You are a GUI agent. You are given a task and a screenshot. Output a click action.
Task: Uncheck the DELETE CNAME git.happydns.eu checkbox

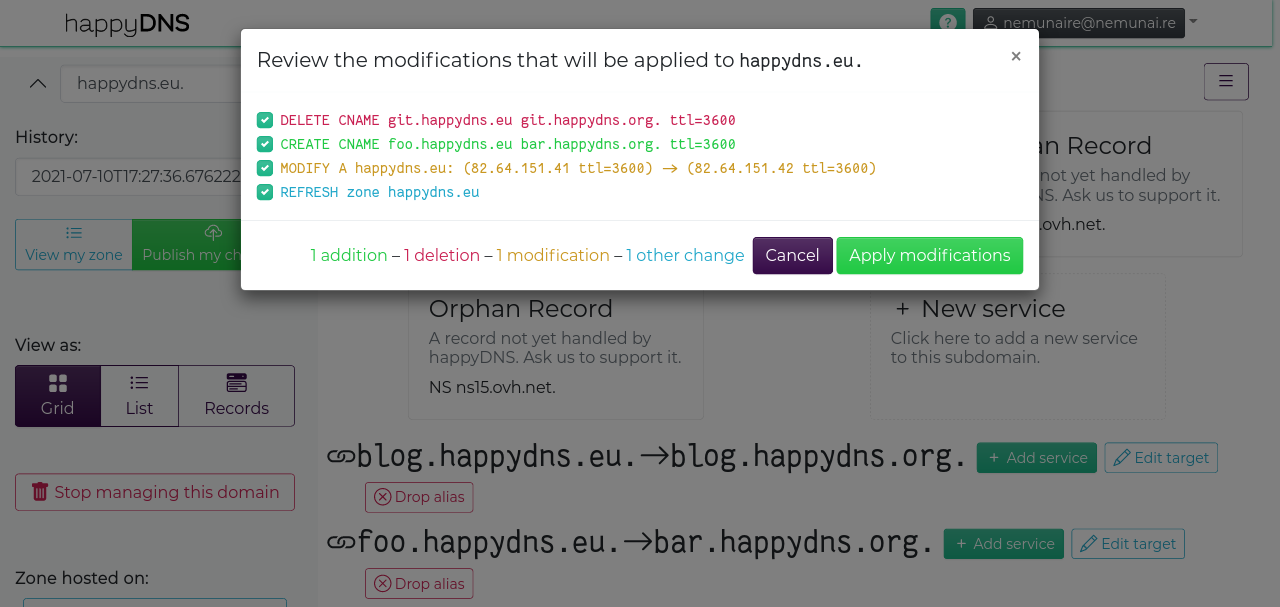(x=265, y=120)
